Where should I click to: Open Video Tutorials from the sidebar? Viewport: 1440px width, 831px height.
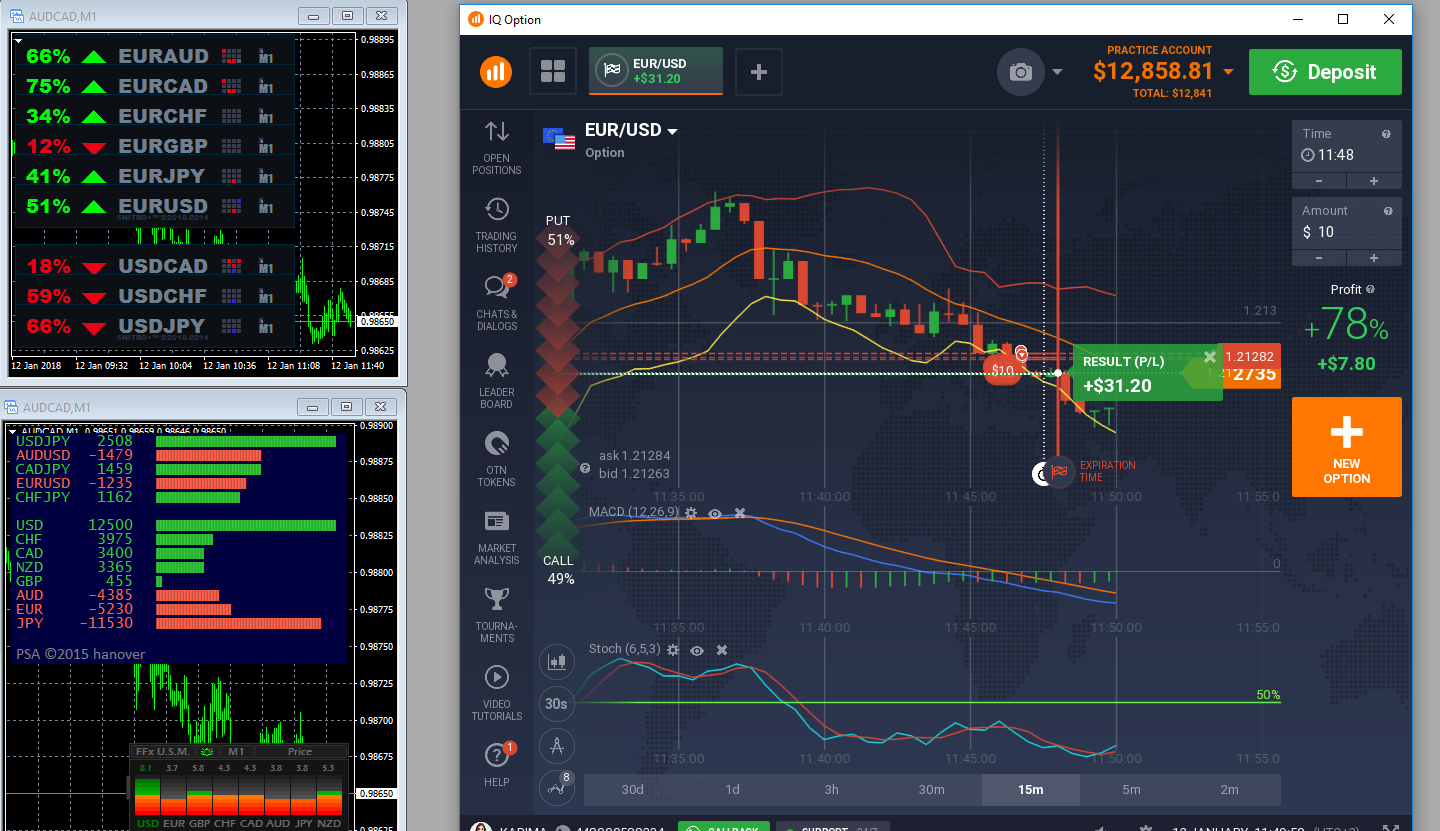(497, 693)
